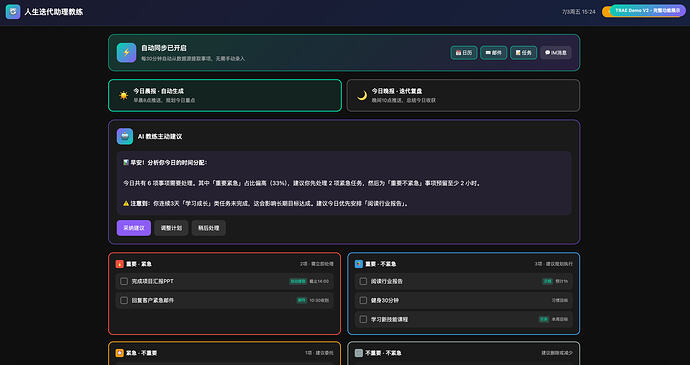Viewport: 690px width, 365px height.
Task: Click the 自动同步已开启 heading
Action: click(164, 48)
